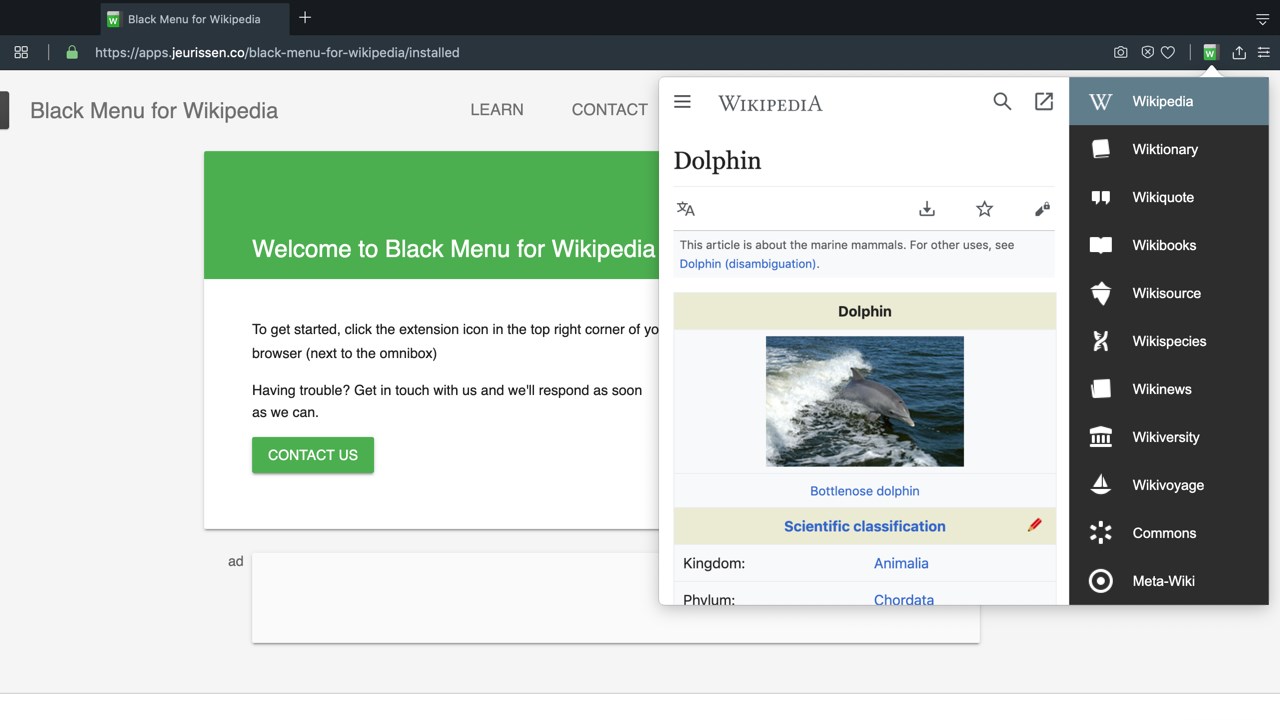The width and height of the screenshot is (1280, 720).
Task: Click the Wiktionary icon in sidebar
Action: click(x=1101, y=149)
